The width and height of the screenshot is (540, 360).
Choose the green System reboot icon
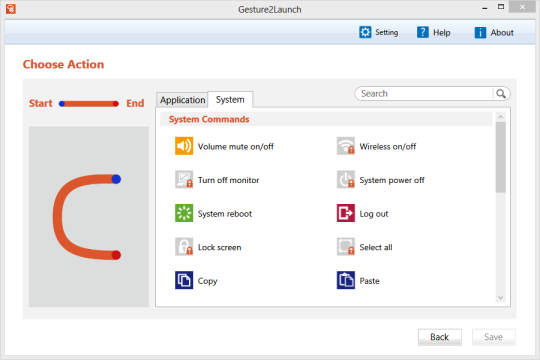pyautogui.click(x=184, y=213)
